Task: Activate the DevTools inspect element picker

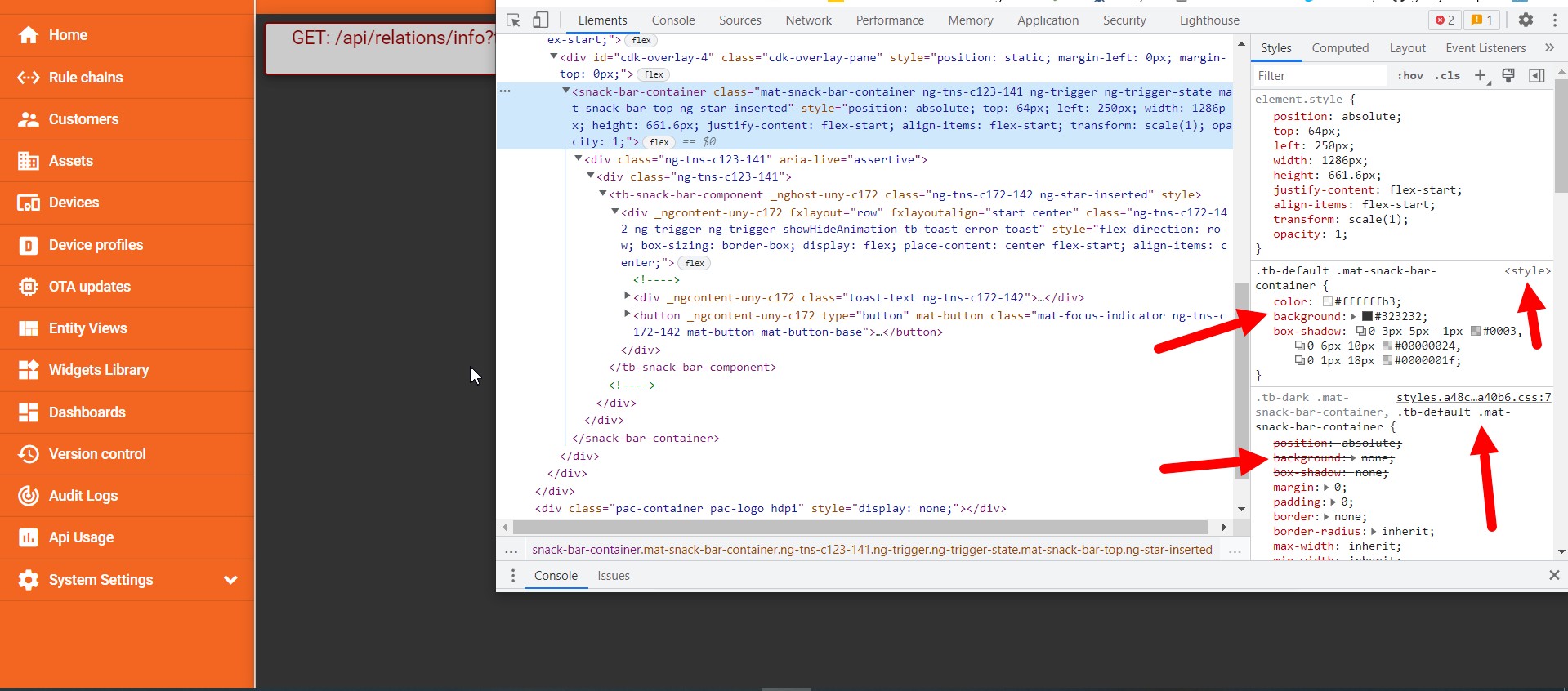Action: (513, 20)
